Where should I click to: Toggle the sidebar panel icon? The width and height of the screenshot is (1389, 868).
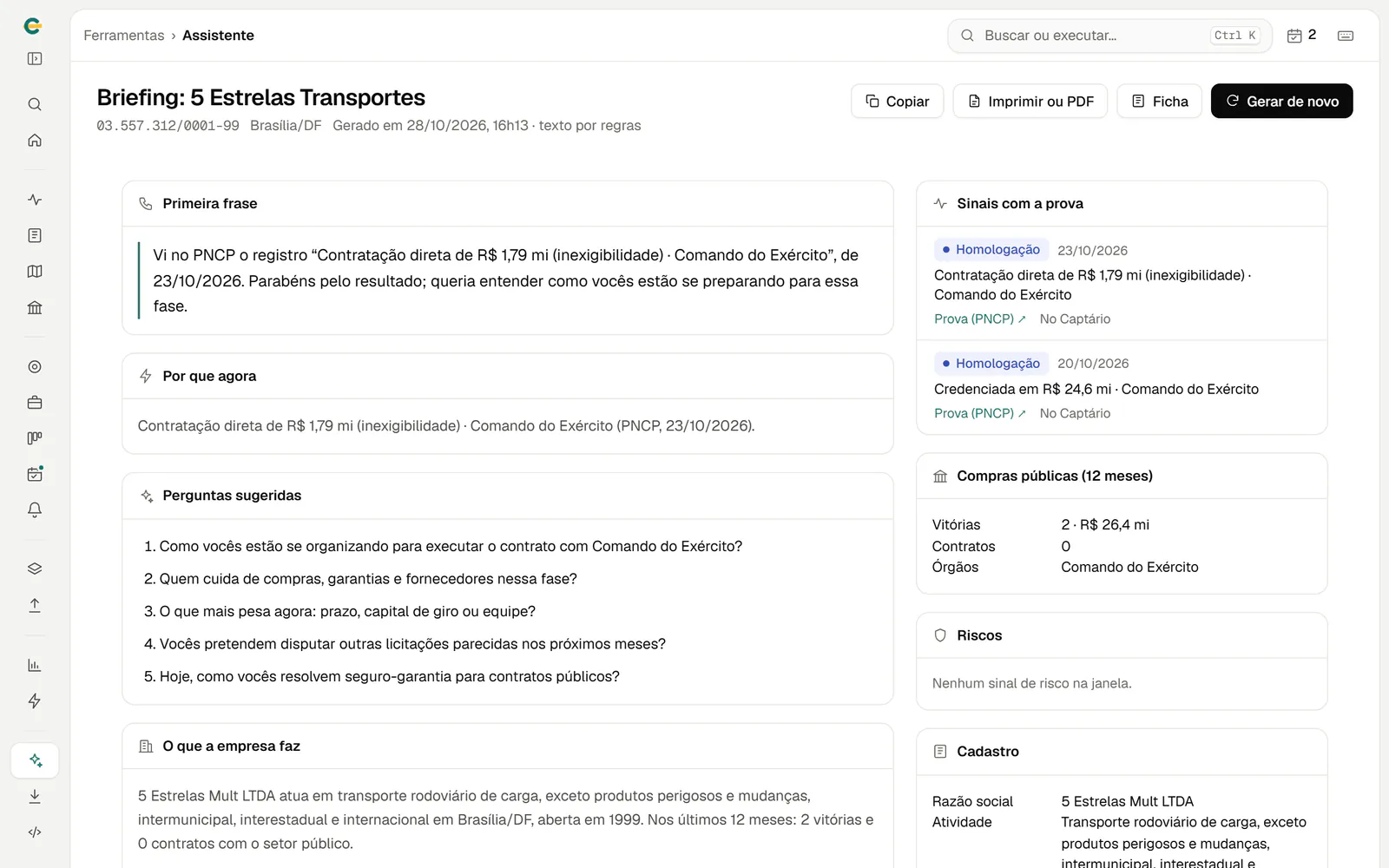pos(35,59)
